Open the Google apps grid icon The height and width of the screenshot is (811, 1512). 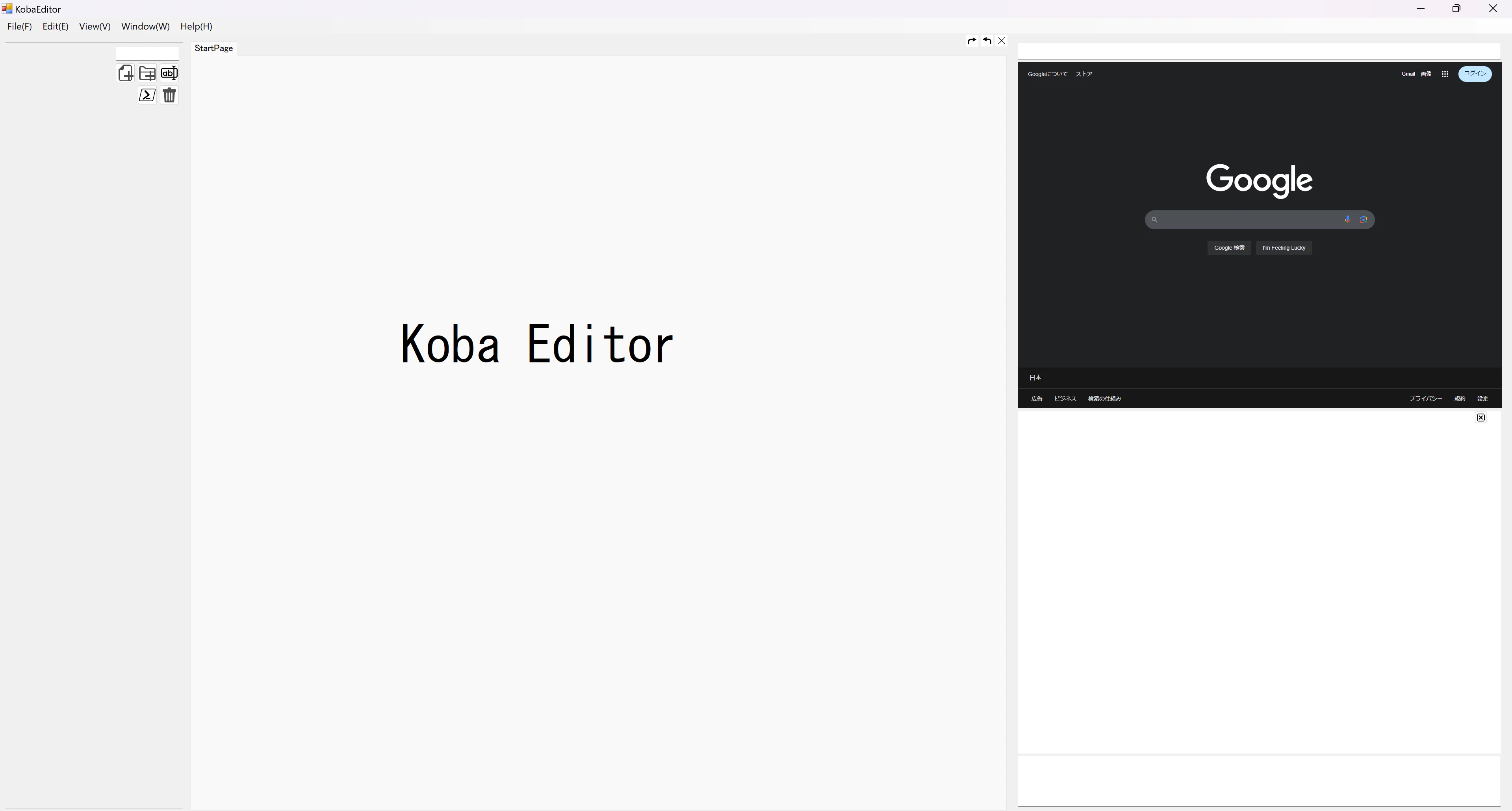tap(1445, 74)
